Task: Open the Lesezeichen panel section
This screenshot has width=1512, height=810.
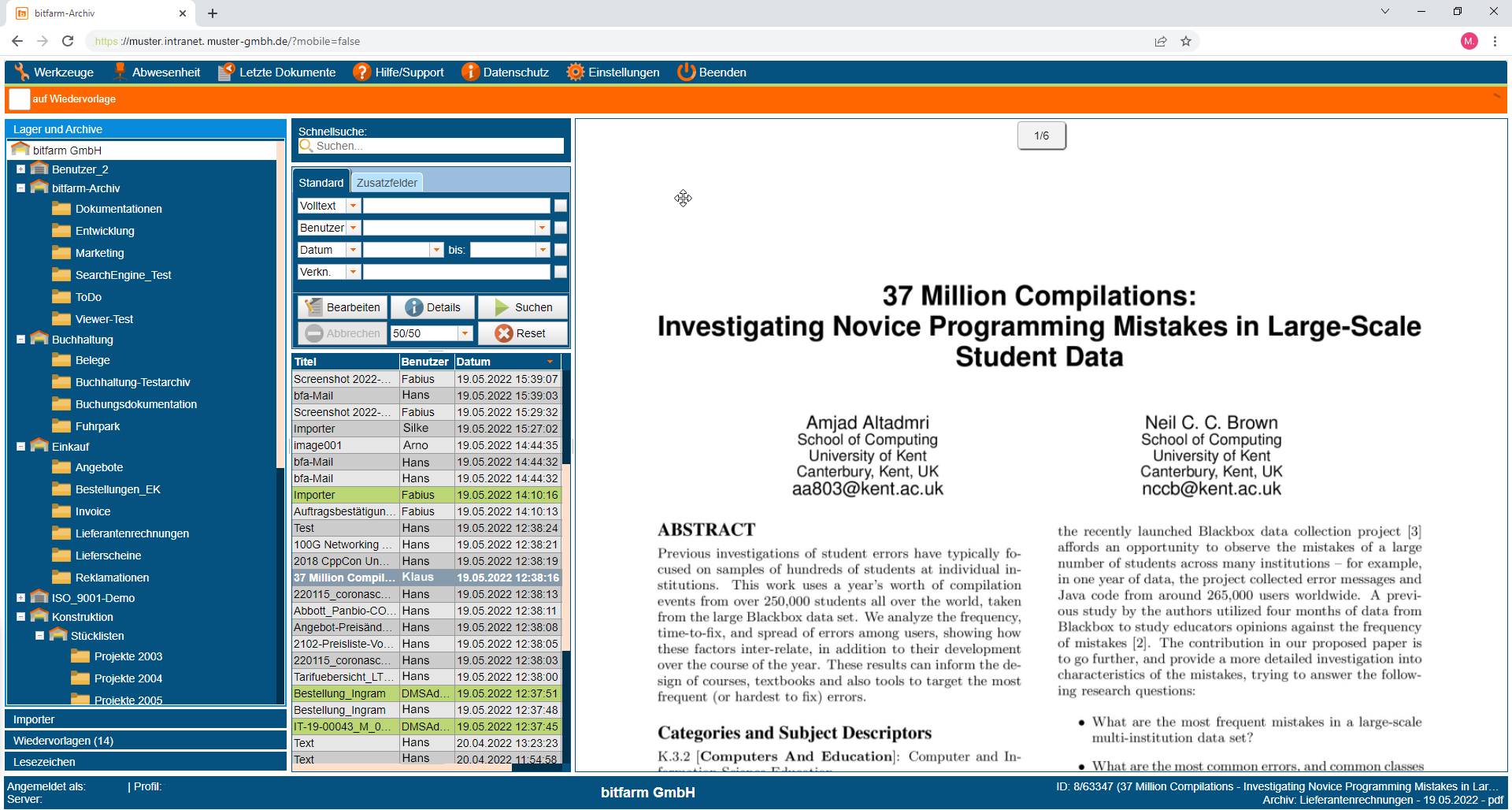Action: point(146,762)
